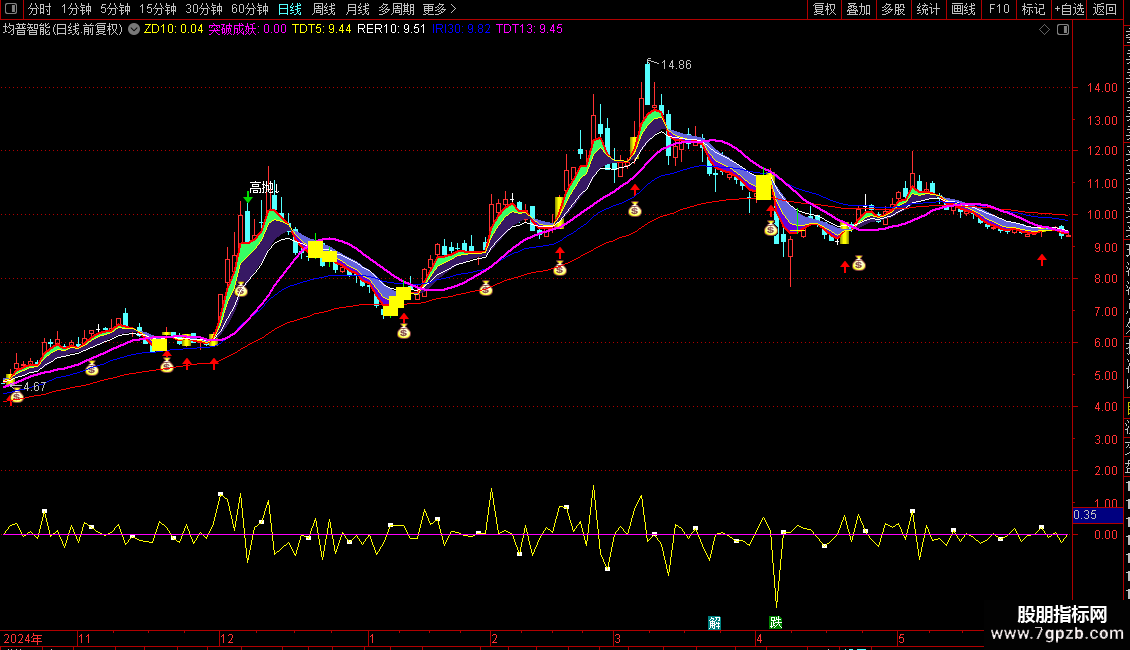Toggle the left sidebar panel icon
This screenshot has height=650, width=1130.
tap(10, 9)
